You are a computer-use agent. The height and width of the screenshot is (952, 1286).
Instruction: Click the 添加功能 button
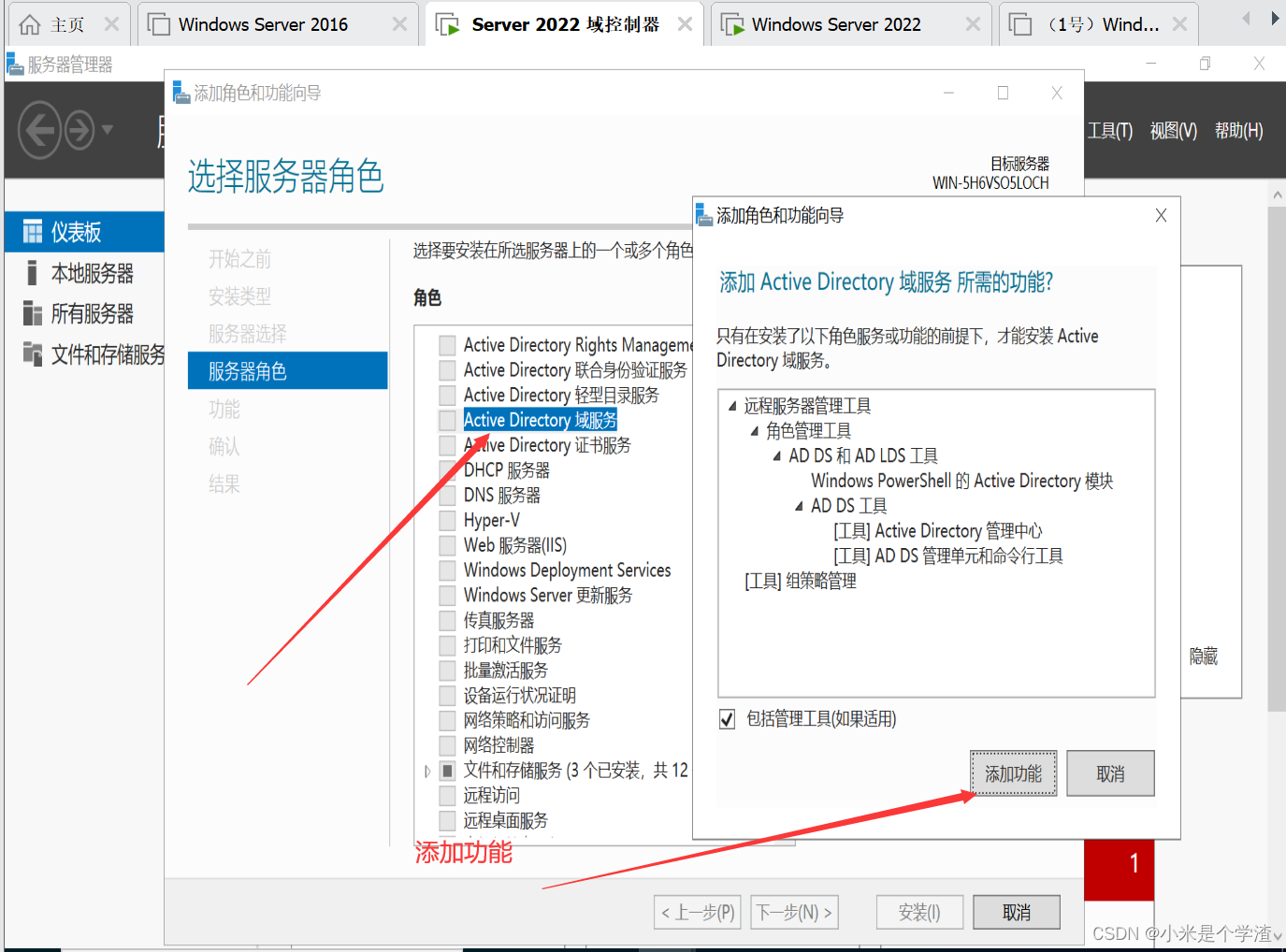tap(1013, 772)
